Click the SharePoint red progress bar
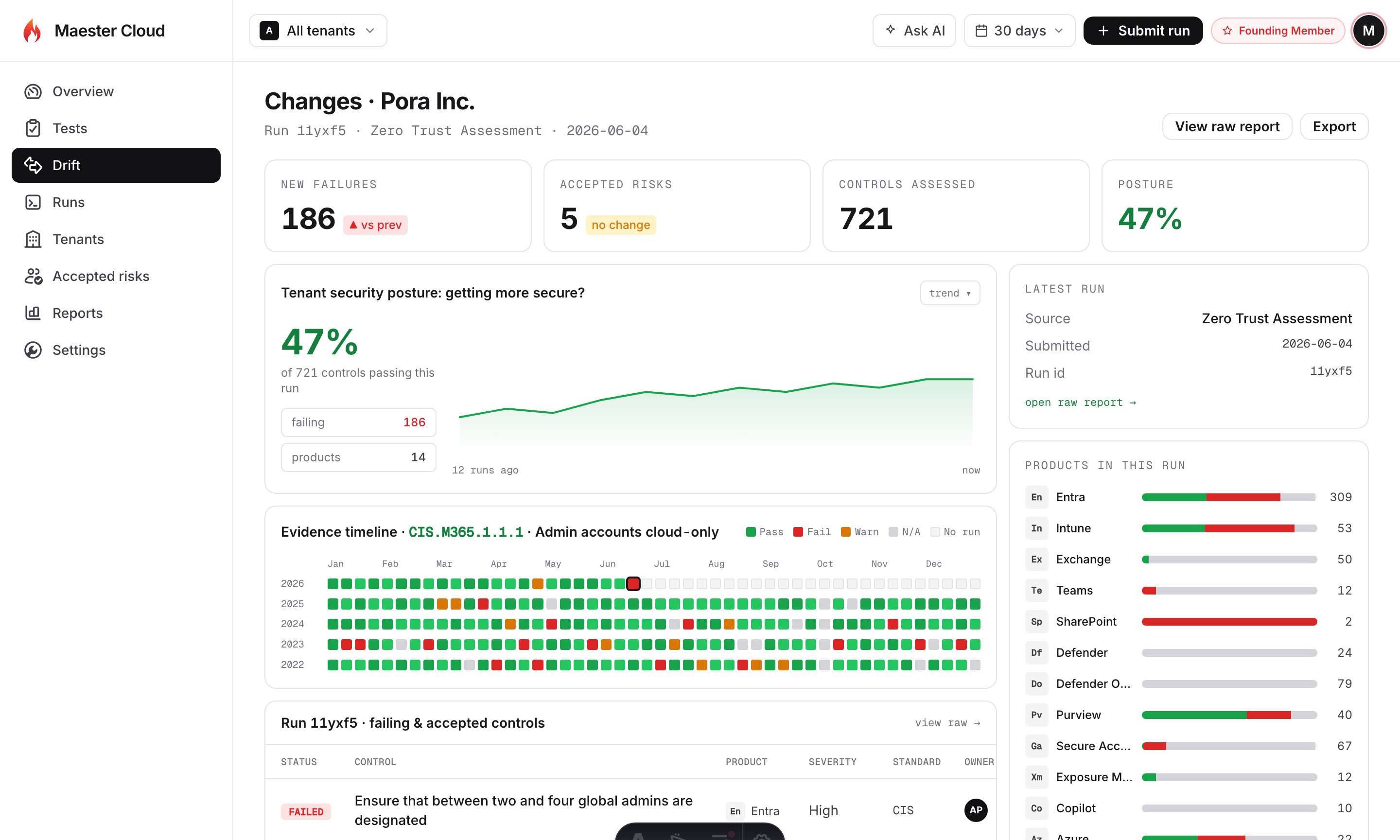Image resolution: width=1400 pixels, height=840 pixels. pyautogui.click(x=1229, y=622)
